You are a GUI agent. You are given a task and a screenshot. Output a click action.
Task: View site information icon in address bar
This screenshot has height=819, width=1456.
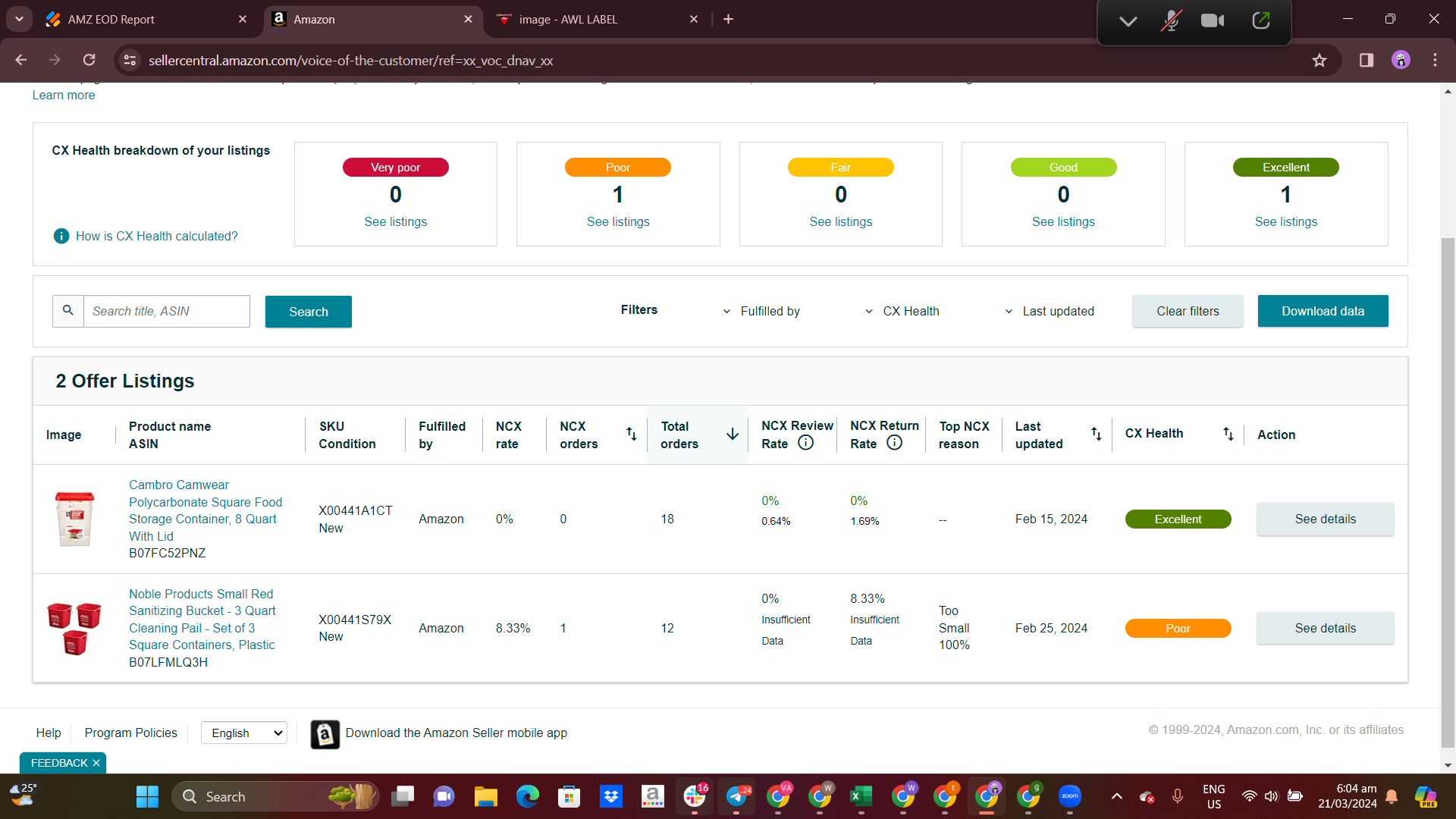point(130,60)
